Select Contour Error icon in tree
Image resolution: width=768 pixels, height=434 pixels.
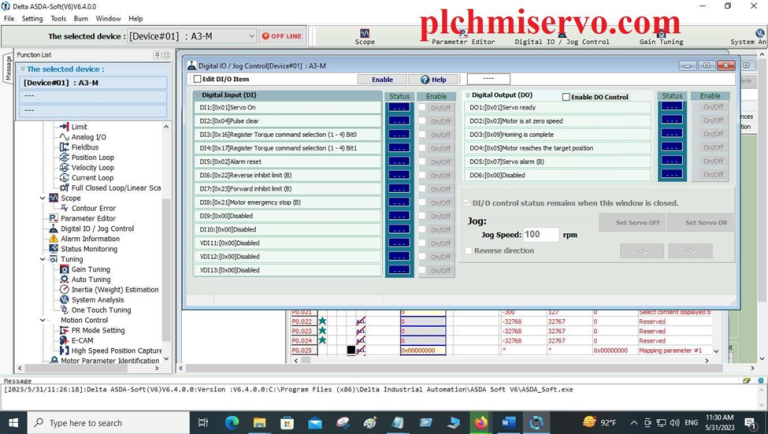pyautogui.click(x=64, y=208)
